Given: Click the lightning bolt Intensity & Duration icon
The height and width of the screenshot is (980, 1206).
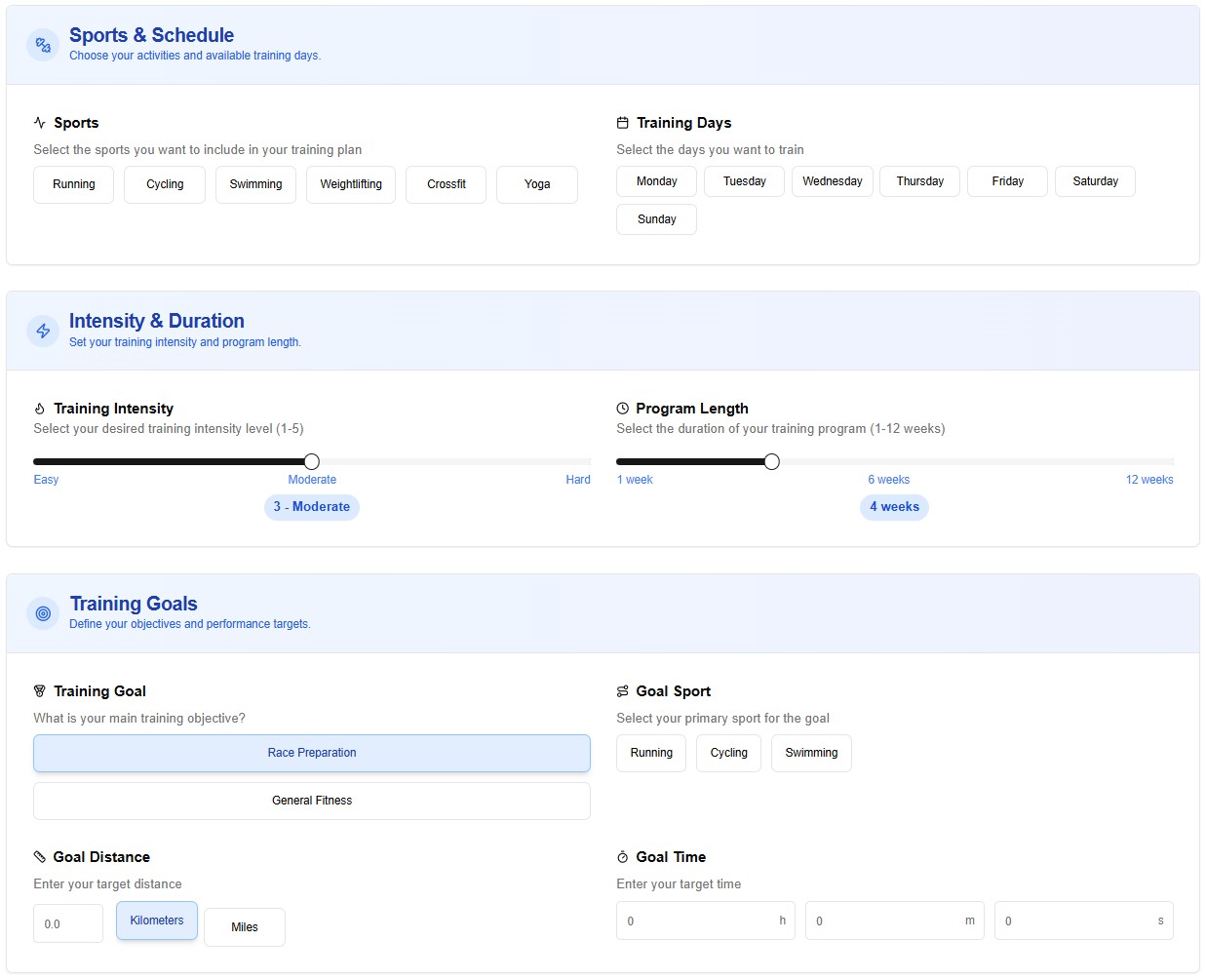Looking at the screenshot, I should 43,332.
